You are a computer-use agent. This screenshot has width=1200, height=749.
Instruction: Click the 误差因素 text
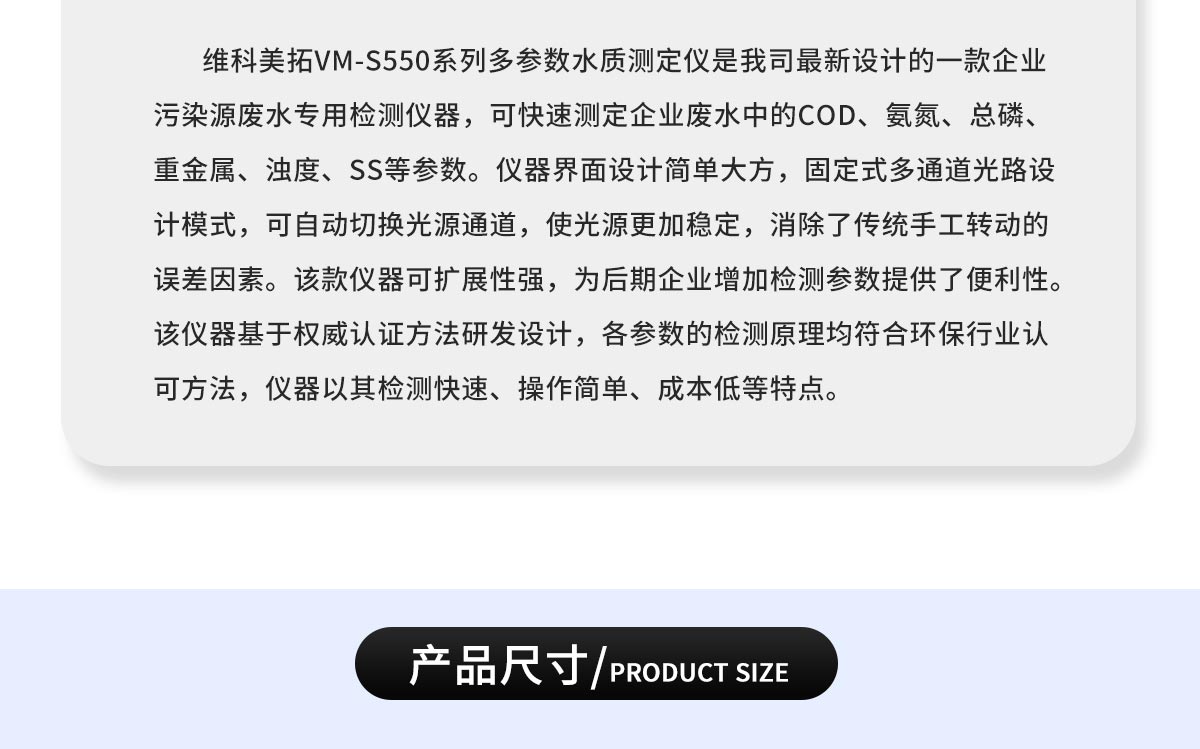(x=209, y=279)
